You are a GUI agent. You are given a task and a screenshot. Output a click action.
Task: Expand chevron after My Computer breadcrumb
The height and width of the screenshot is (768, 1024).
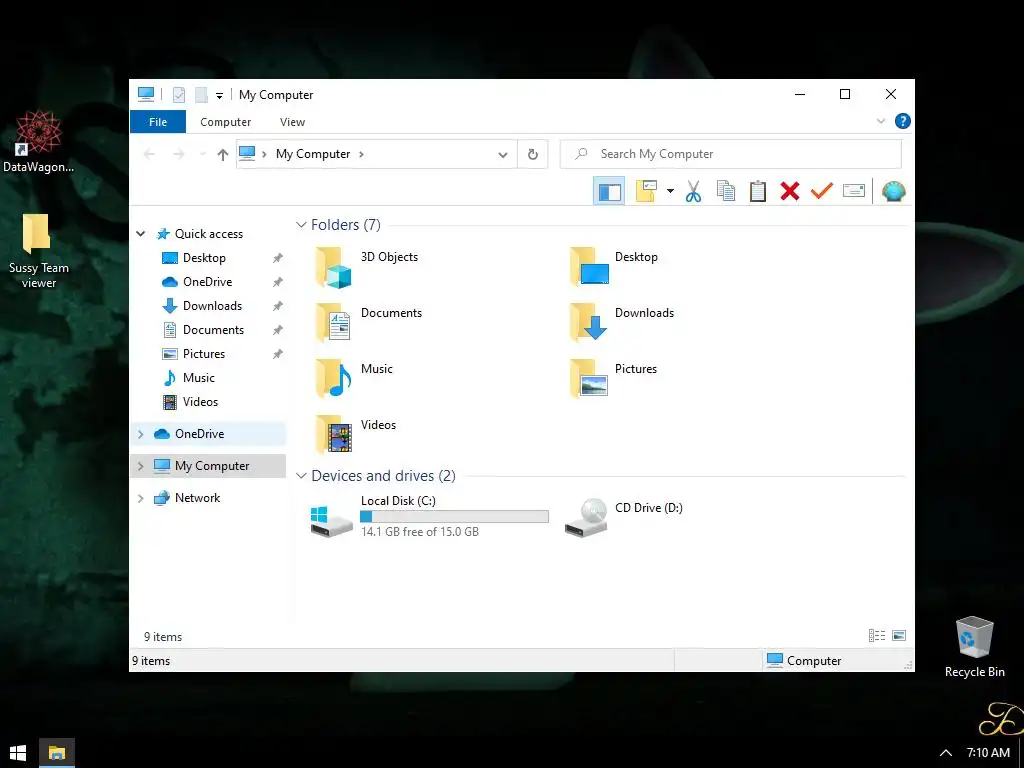tap(361, 154)
